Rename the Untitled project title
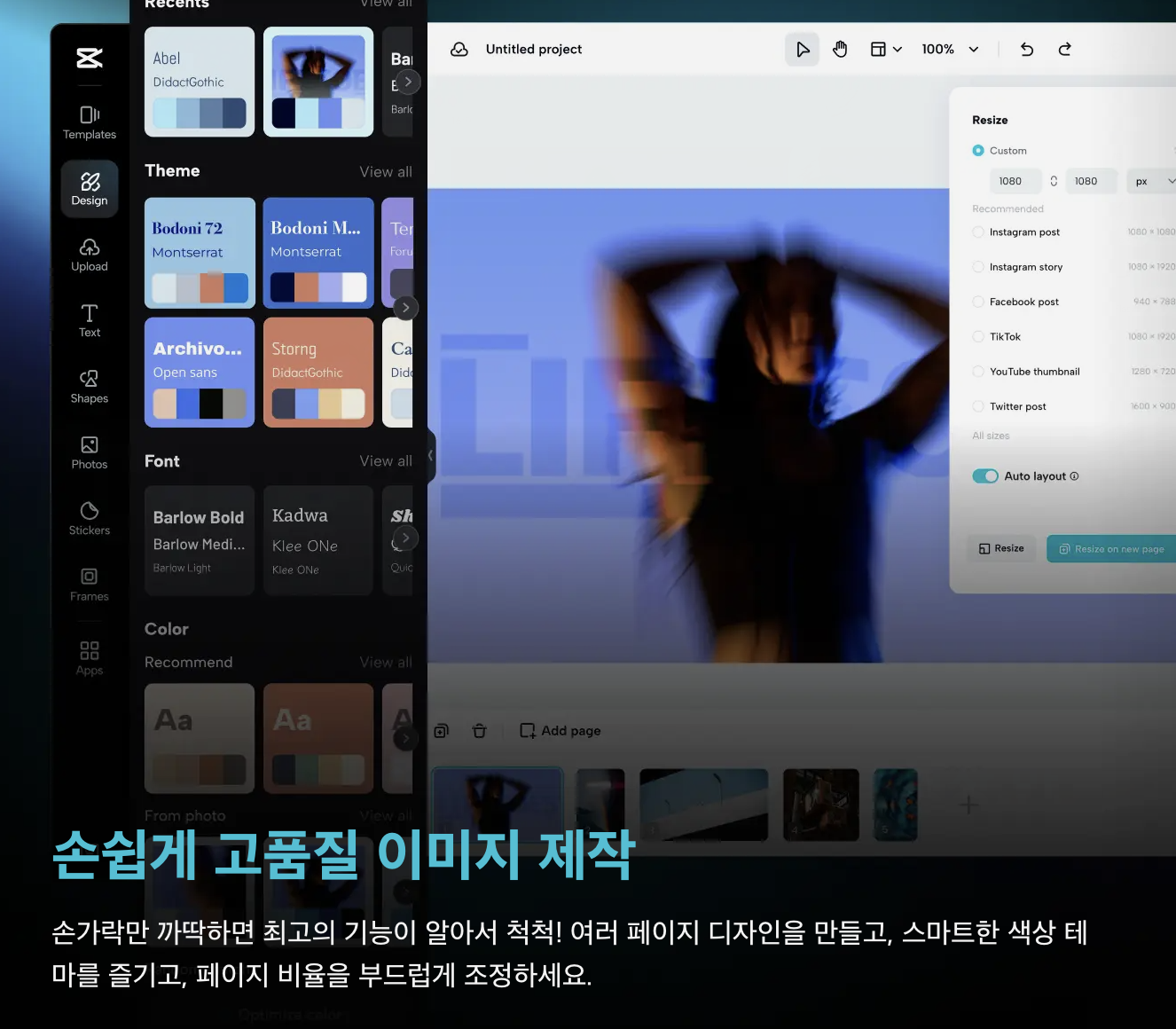 point(534,50)
